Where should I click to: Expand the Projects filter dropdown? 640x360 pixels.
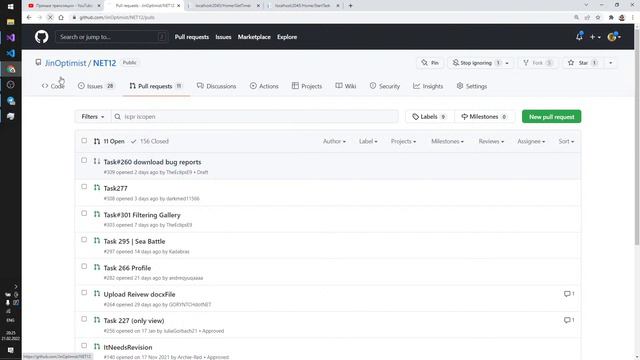pyautogui.click(x=403, y=141)
